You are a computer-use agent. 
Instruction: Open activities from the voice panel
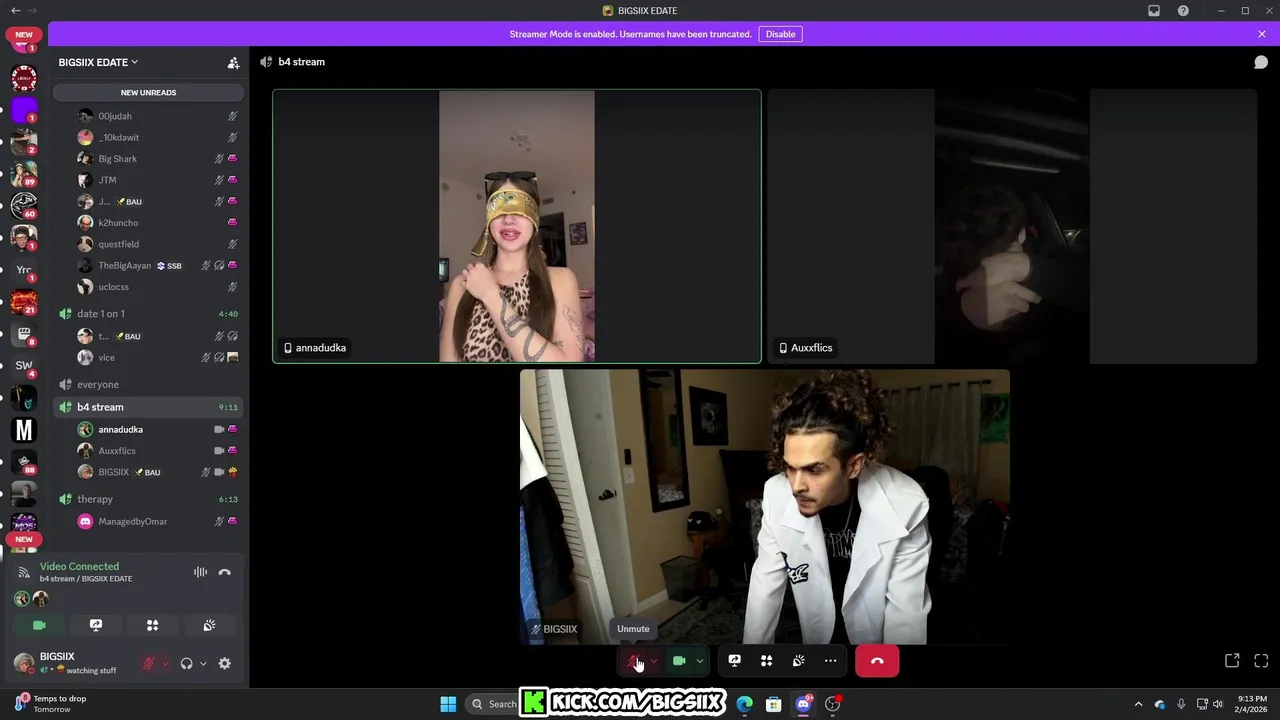153,625
